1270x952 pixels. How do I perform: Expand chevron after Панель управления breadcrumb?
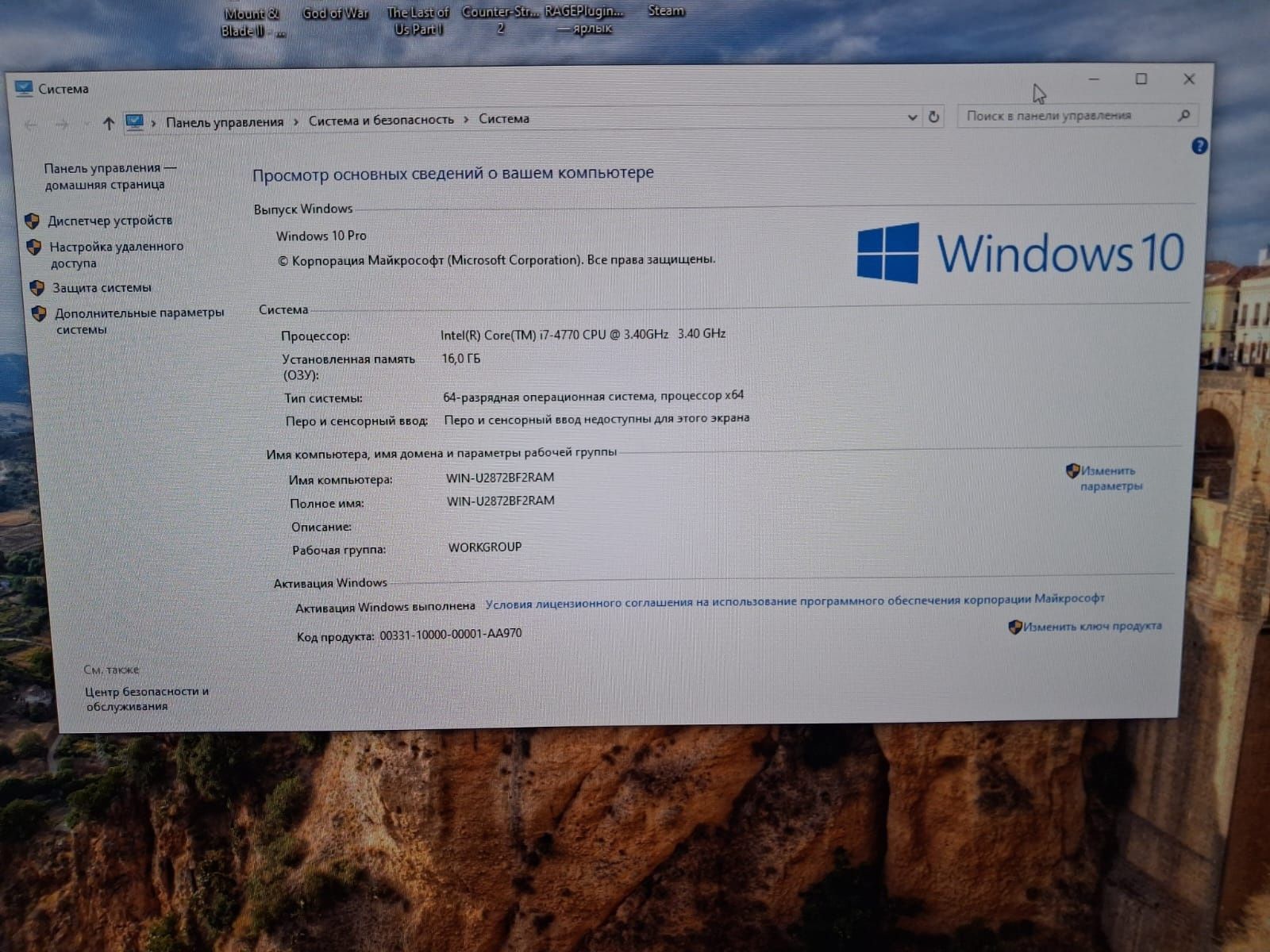click(x=295, y=121)
